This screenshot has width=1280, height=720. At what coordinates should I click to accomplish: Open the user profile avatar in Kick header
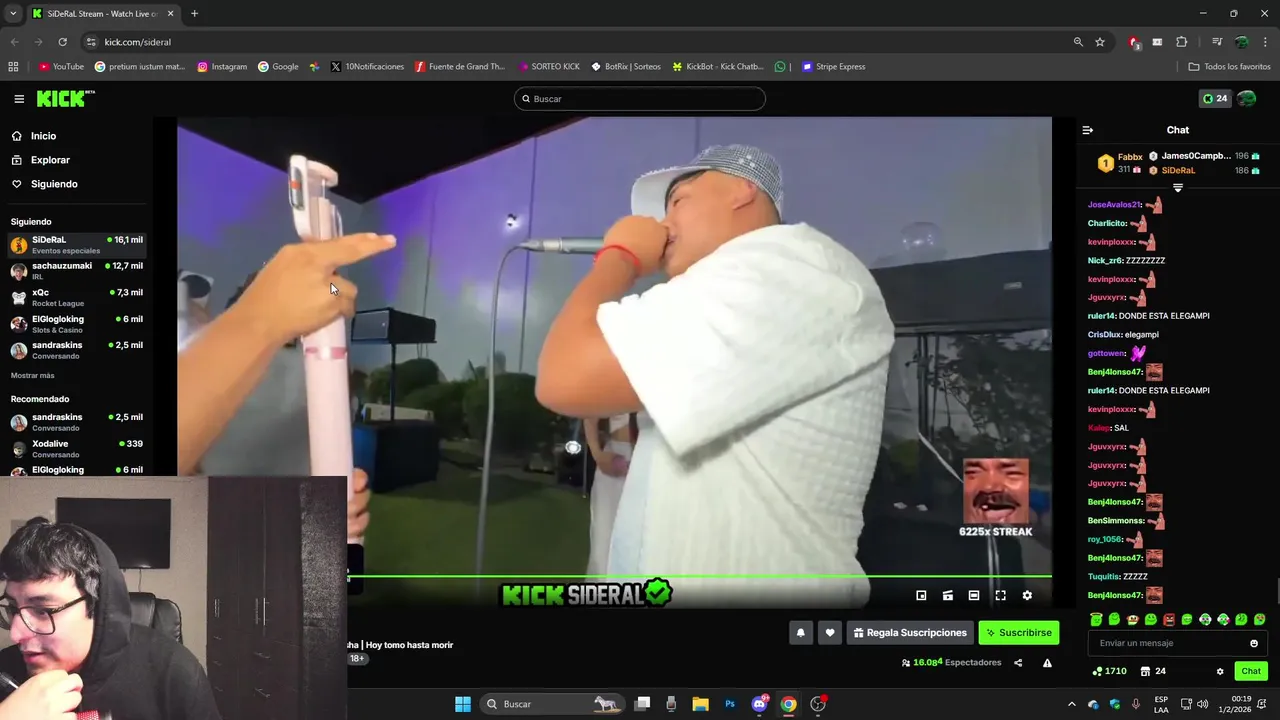coord(1247,99)
